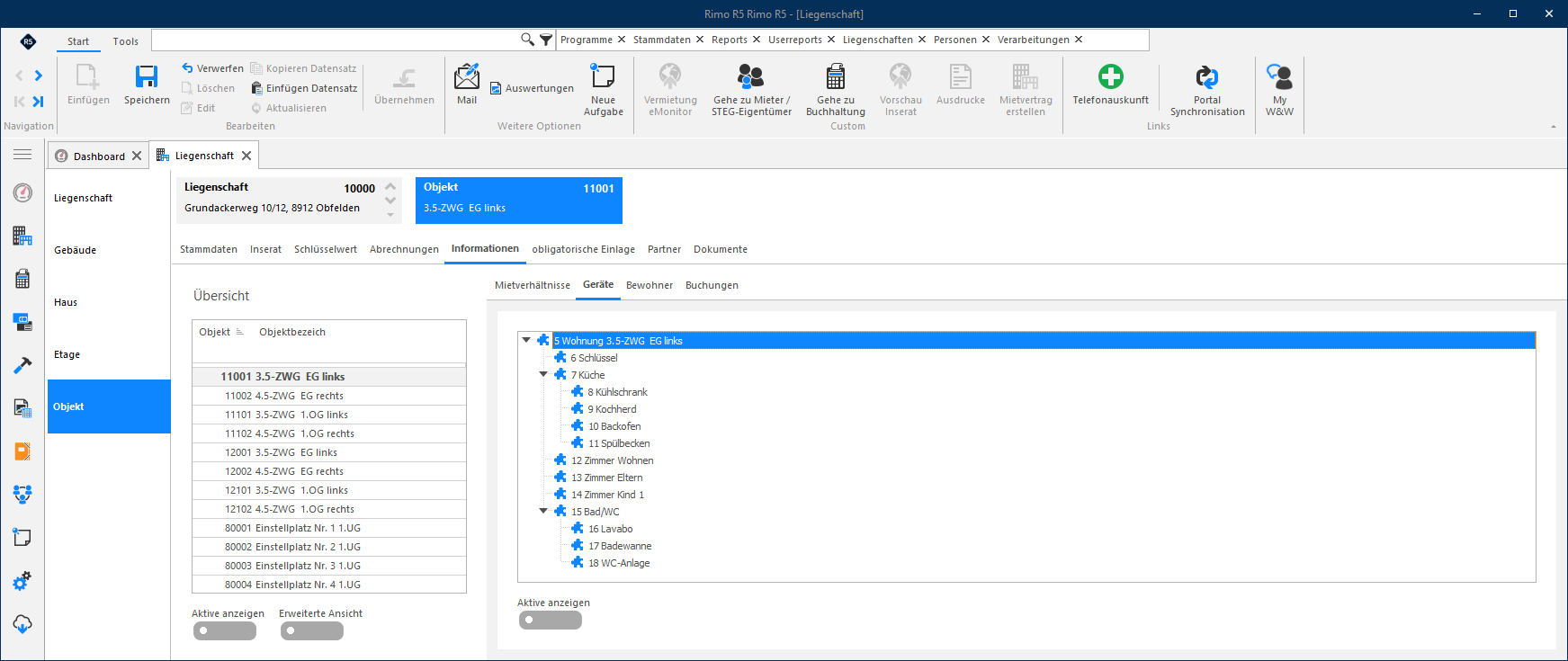Open Gehe zu Buchhaltung

pos(835,90)
